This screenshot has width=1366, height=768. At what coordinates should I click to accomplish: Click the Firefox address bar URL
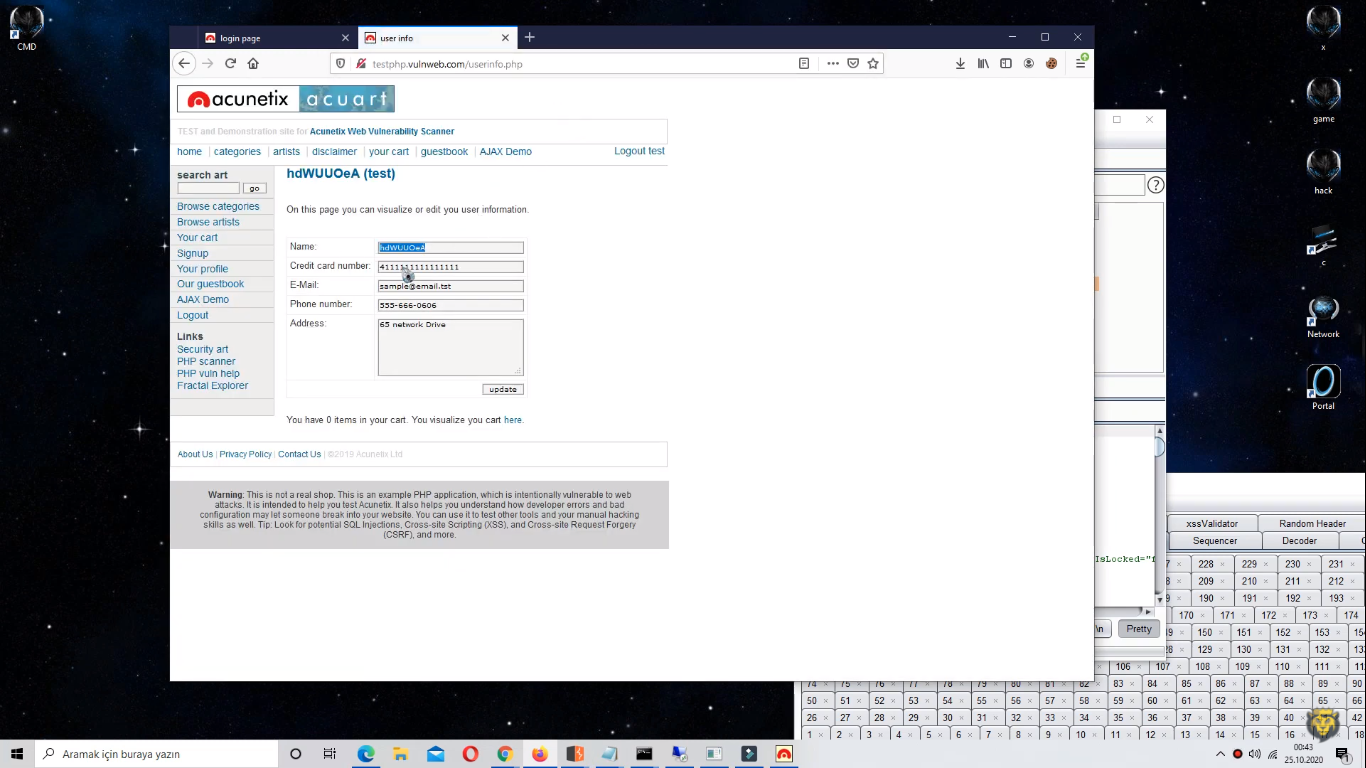pyautogui.click(x=447, y=64)
